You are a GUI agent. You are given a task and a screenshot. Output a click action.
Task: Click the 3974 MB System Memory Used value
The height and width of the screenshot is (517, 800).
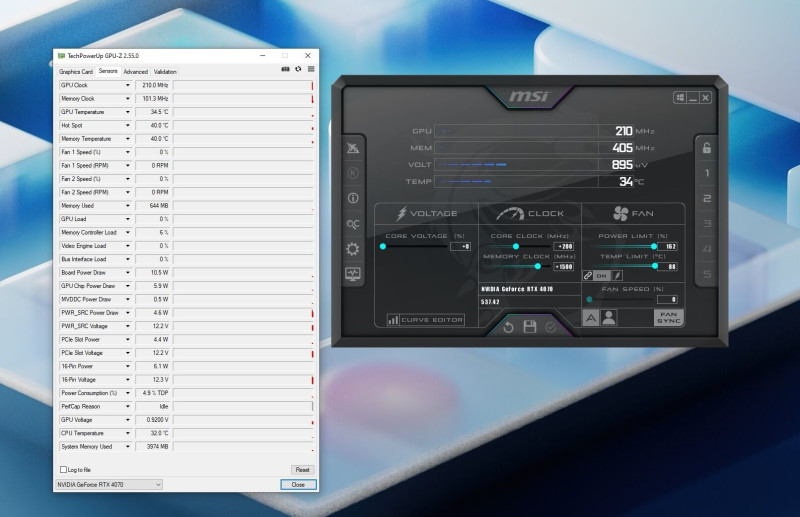point(153,447)
